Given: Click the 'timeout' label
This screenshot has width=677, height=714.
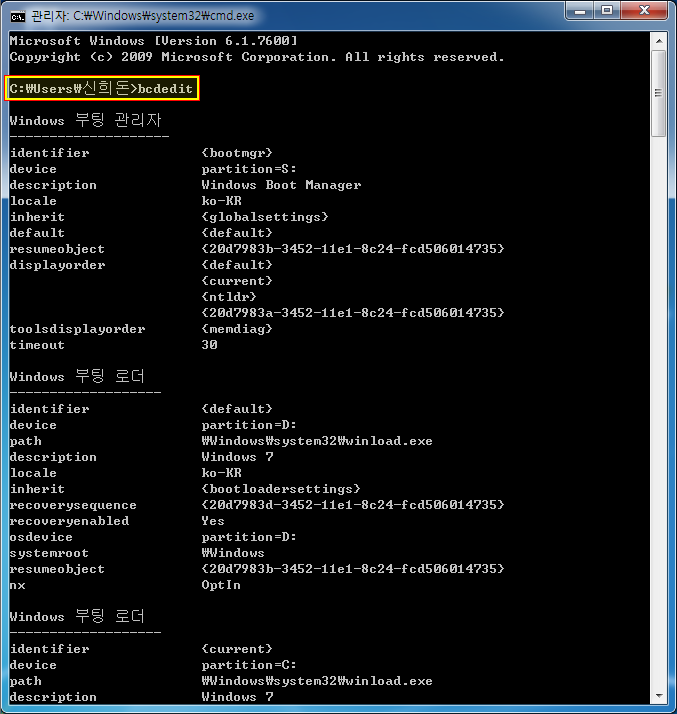Looking at the screenshot, I should pyautogui.click(x=37, y=345).
